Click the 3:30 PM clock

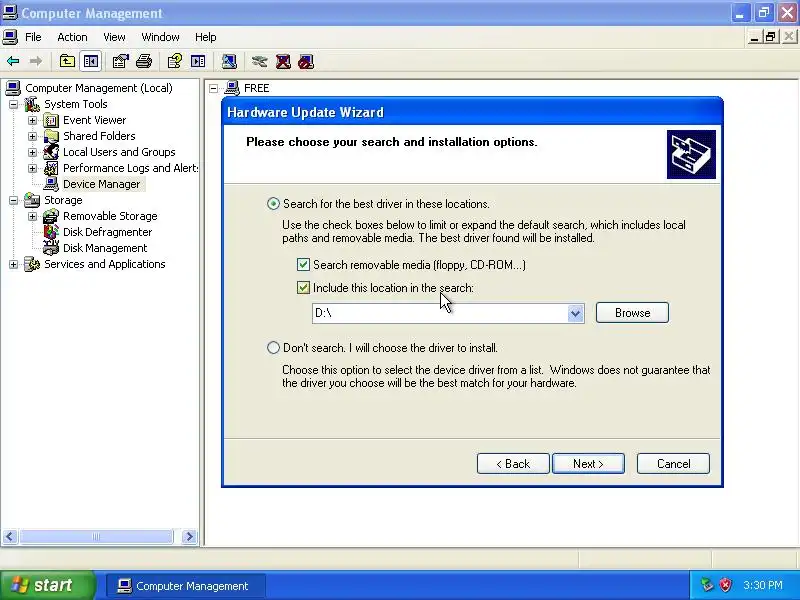(763, 585)
